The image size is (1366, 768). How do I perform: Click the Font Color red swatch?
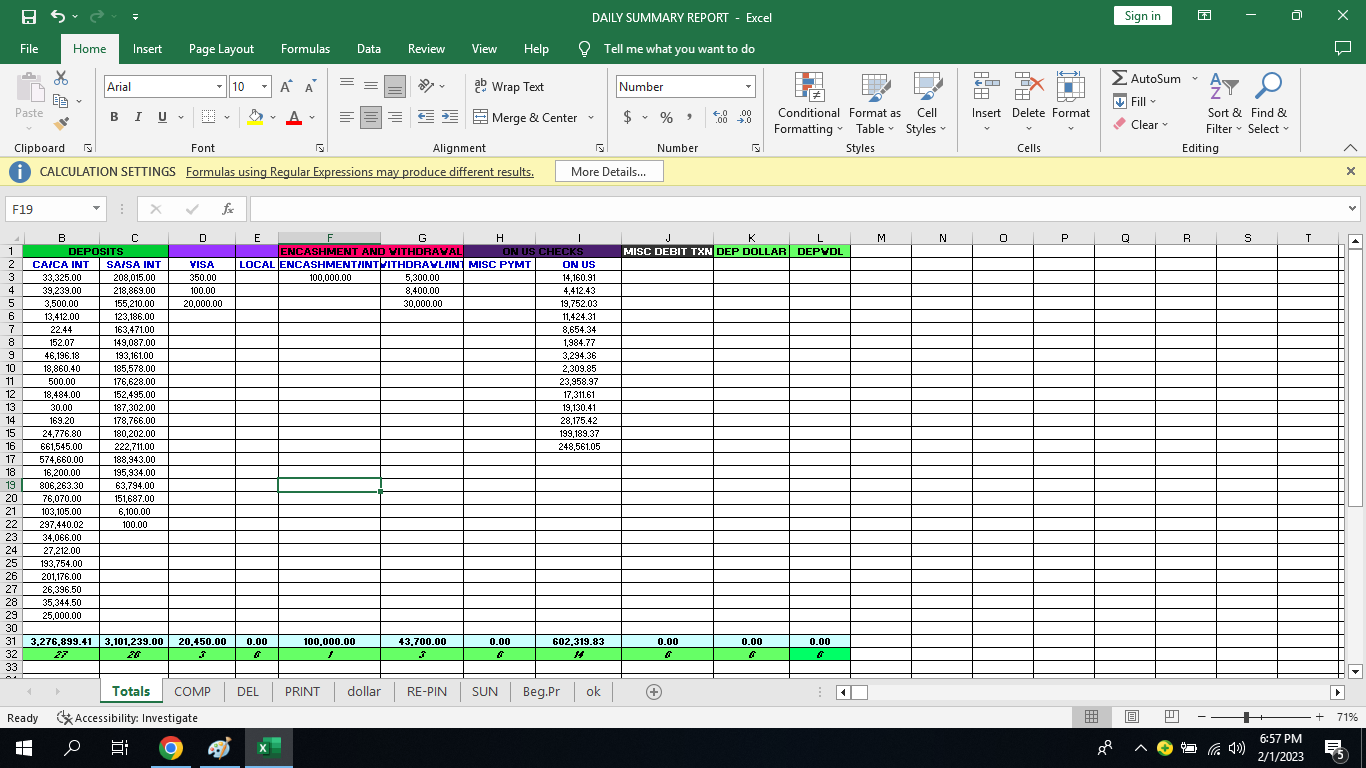[x=294, y=117]
